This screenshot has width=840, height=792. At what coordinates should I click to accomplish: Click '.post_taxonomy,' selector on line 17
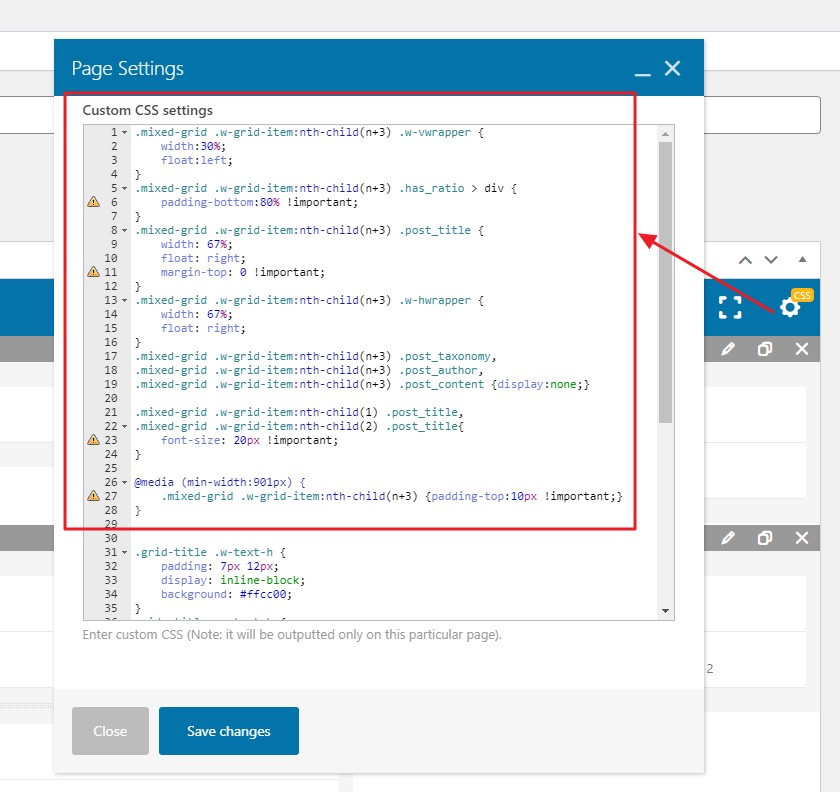[x=448, y=356]
